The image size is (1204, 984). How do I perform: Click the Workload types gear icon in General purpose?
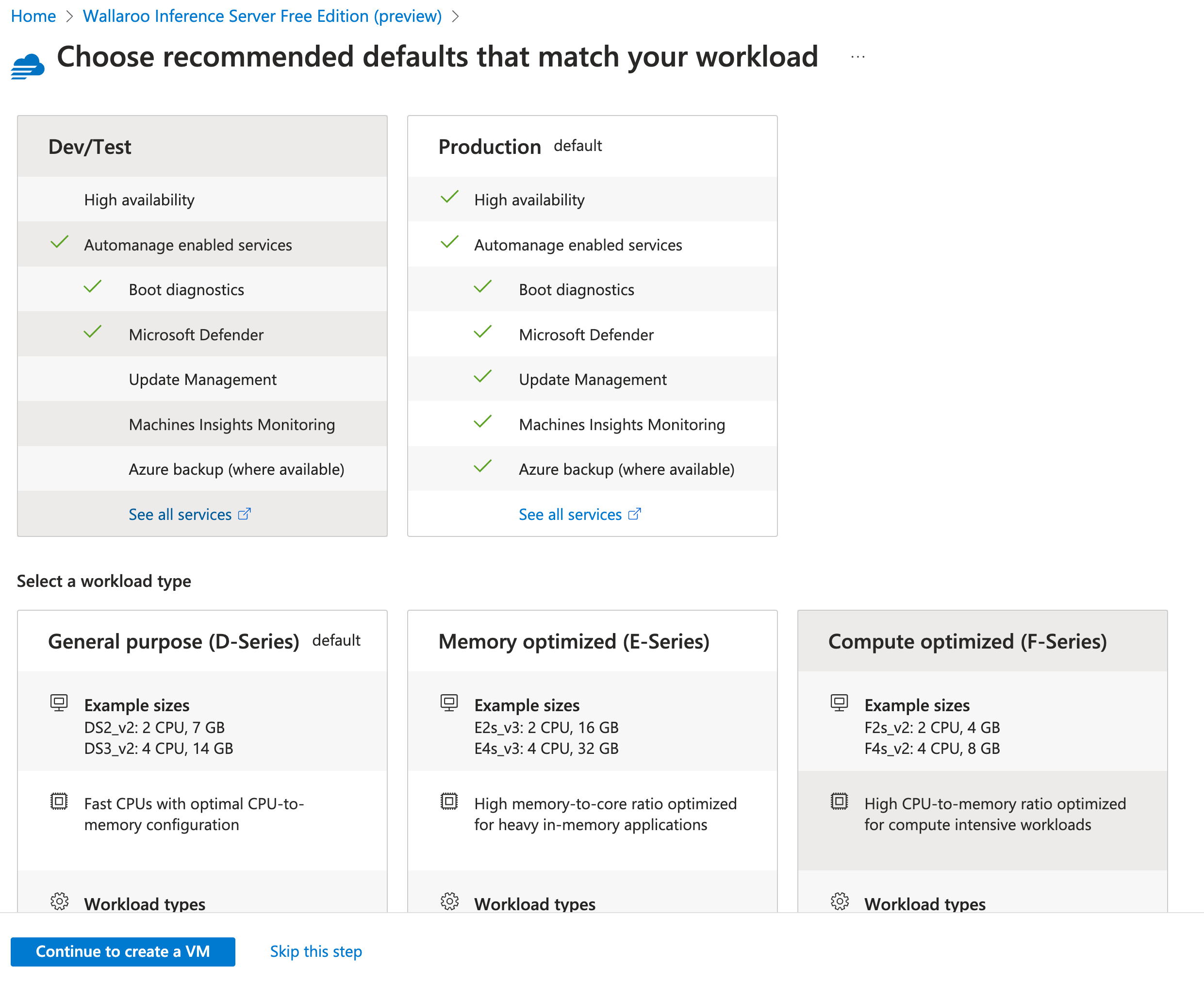pos(59,901)
